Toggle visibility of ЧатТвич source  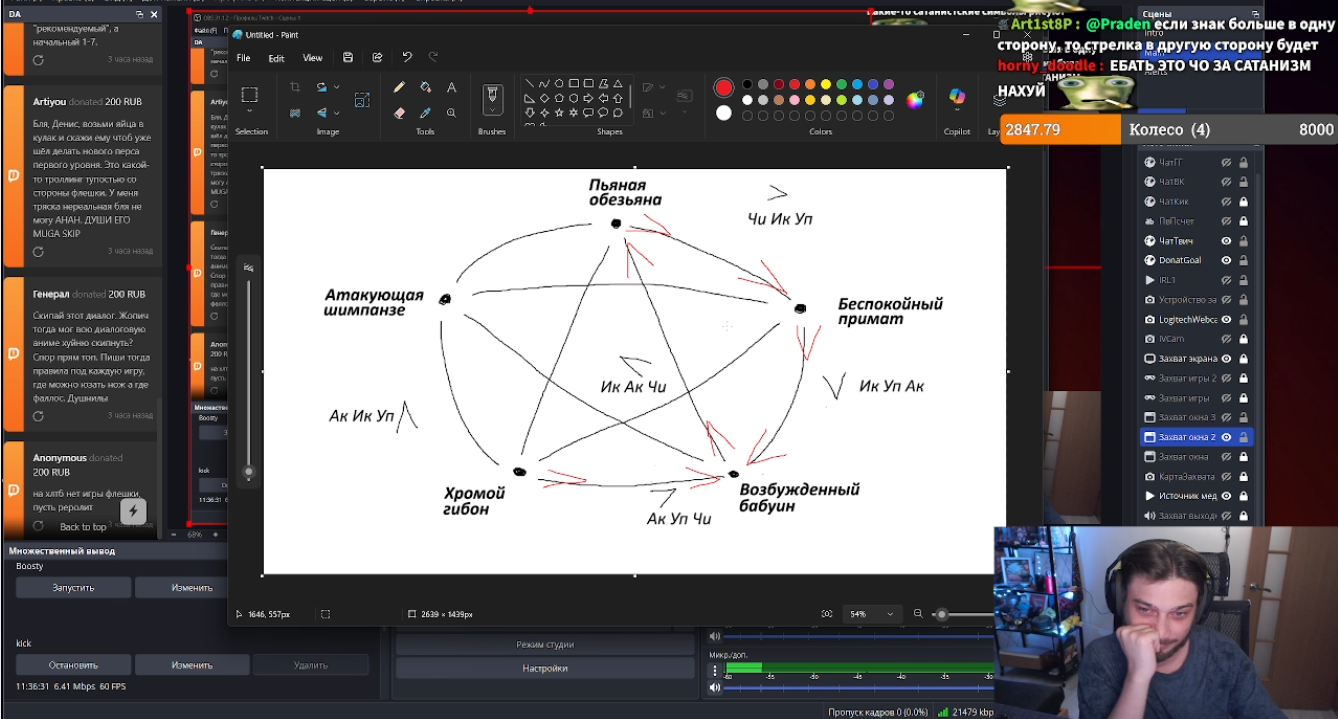1226,241
